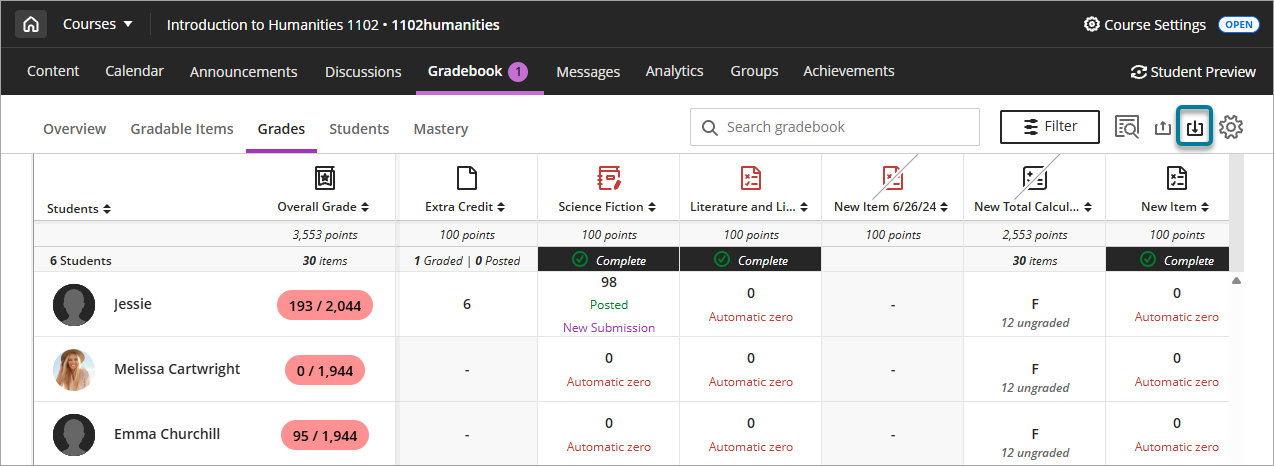Switch to the Gradable Items tab
The width and height of the screenshot is (1274, 466).
tap(182, 129)
